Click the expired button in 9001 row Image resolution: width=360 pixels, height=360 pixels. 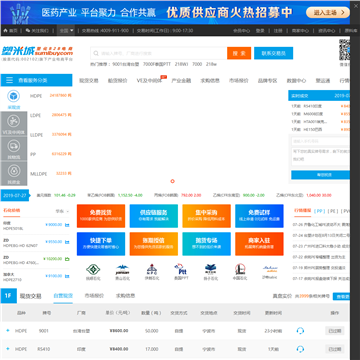click(335, 331)
